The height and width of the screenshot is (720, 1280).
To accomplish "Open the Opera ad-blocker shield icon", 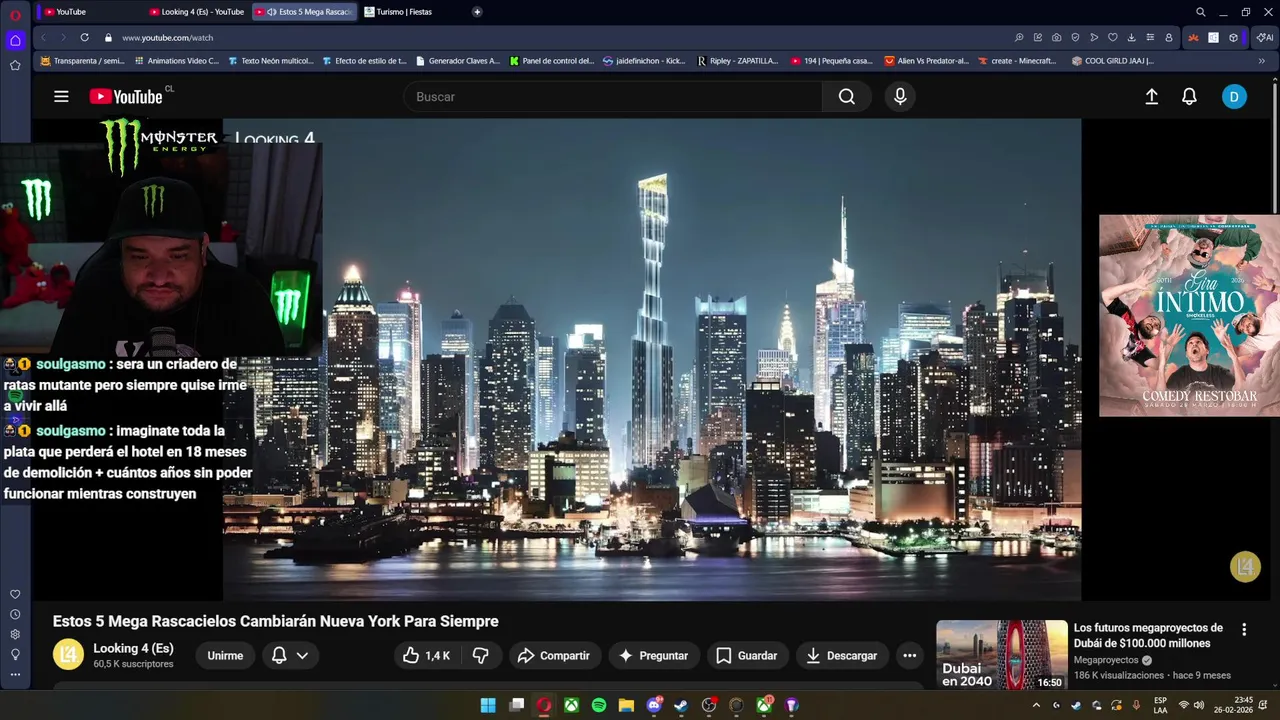I will pos(1075,37).
